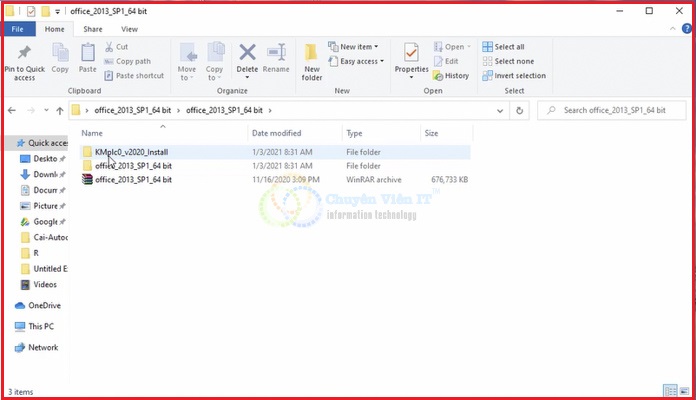Click the Rename button
696x400 pixels.
[276, 58]
